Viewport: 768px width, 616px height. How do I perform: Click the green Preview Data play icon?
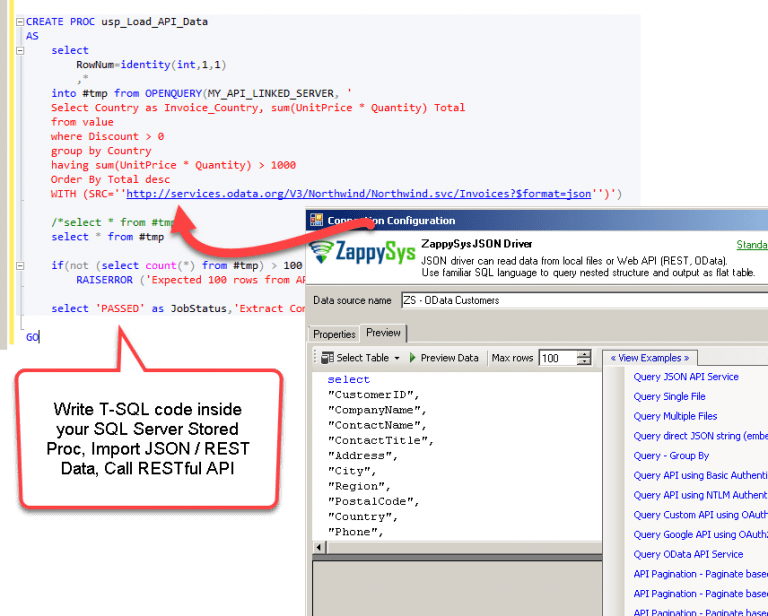pyautogui.click(x=412, y=357)
